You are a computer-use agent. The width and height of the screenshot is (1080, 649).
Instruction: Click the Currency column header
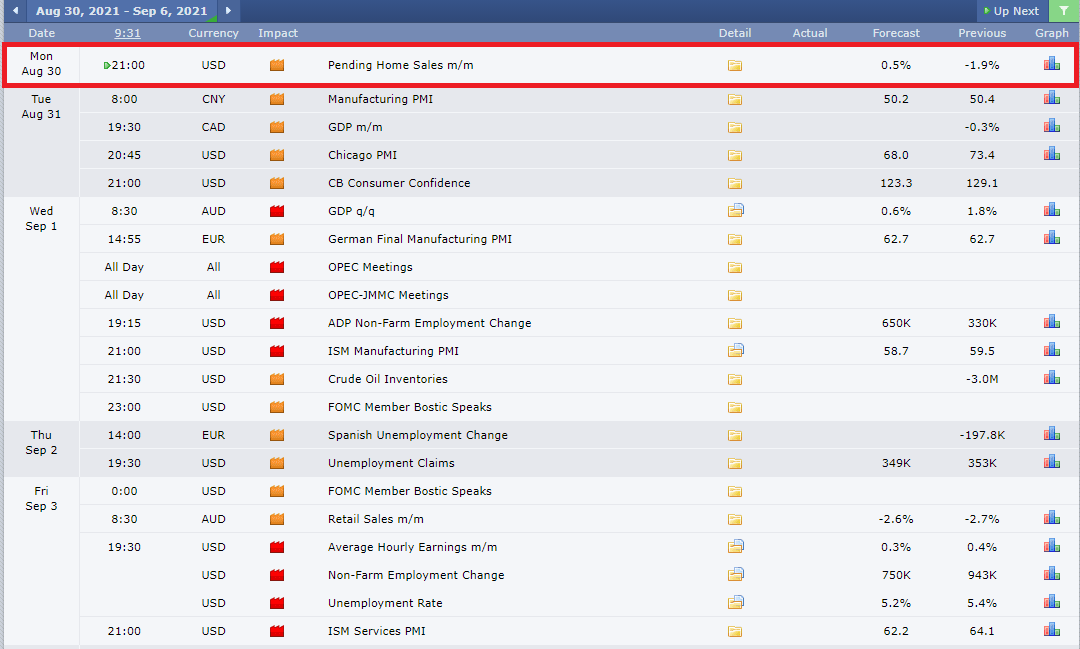pyautogui.click(x=214, y=33)
